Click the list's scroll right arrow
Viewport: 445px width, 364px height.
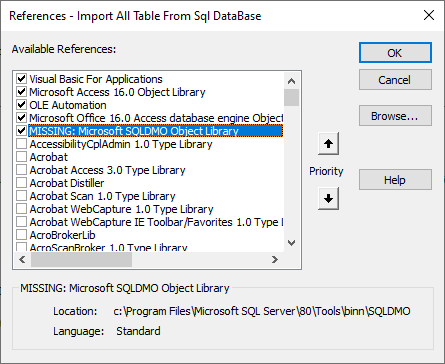[274, 259]
